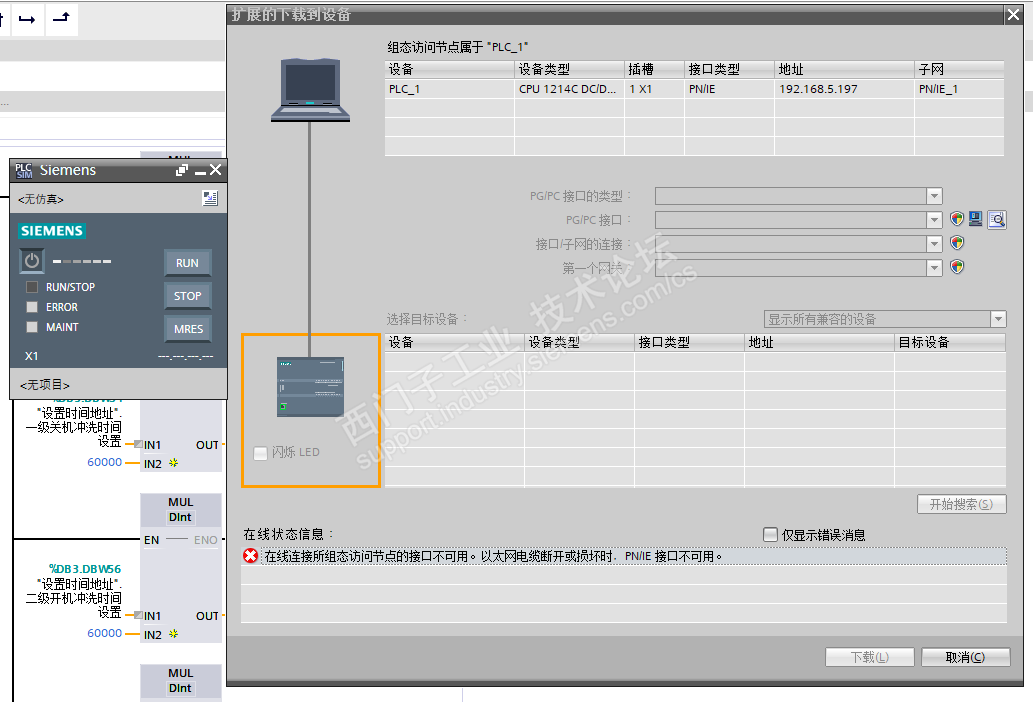This screenshot has width=1033, height=702.
Task: Click the 192.168.5.197 address cell
Action: (844, 89)
